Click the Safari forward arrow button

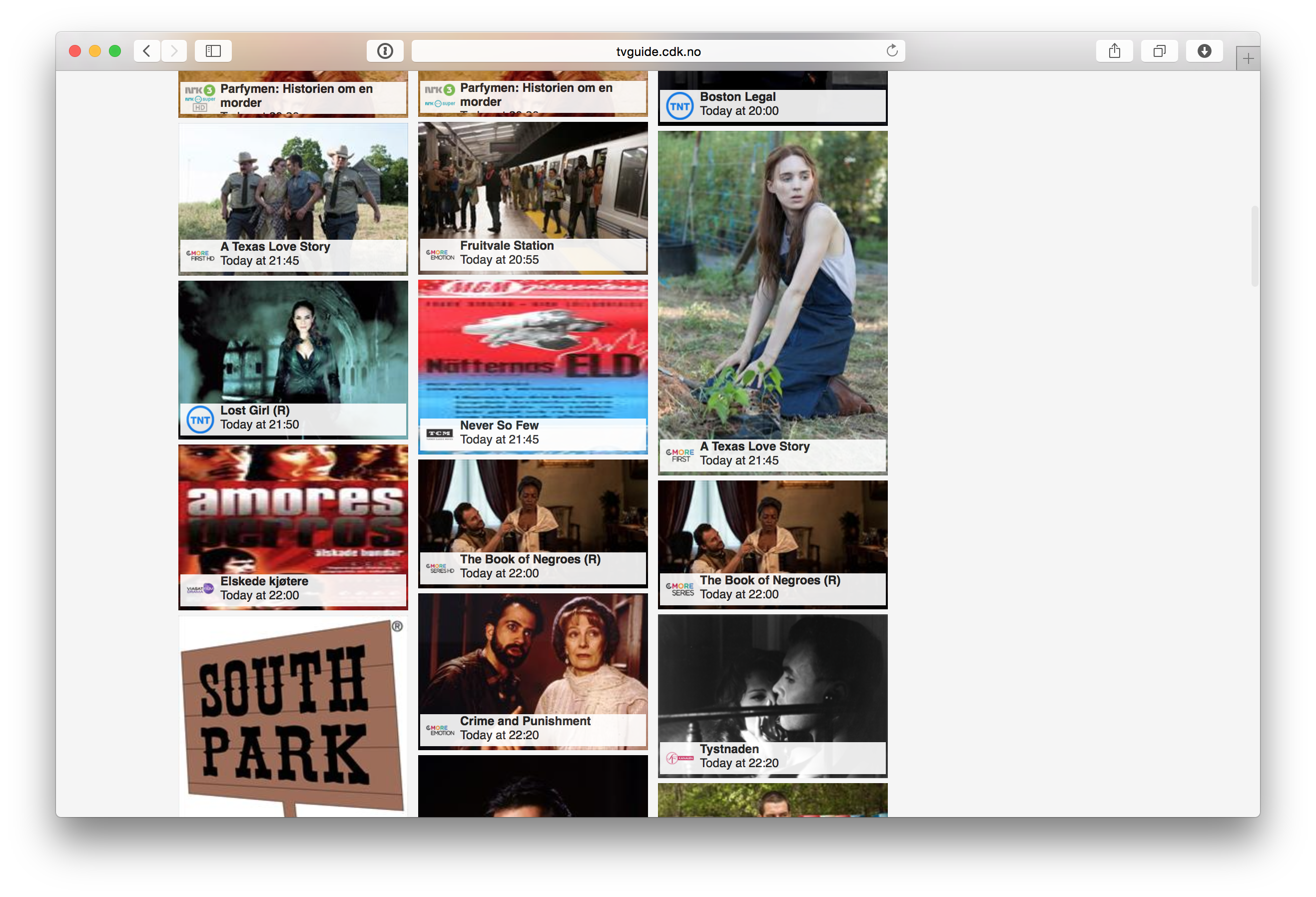point(174,51)
